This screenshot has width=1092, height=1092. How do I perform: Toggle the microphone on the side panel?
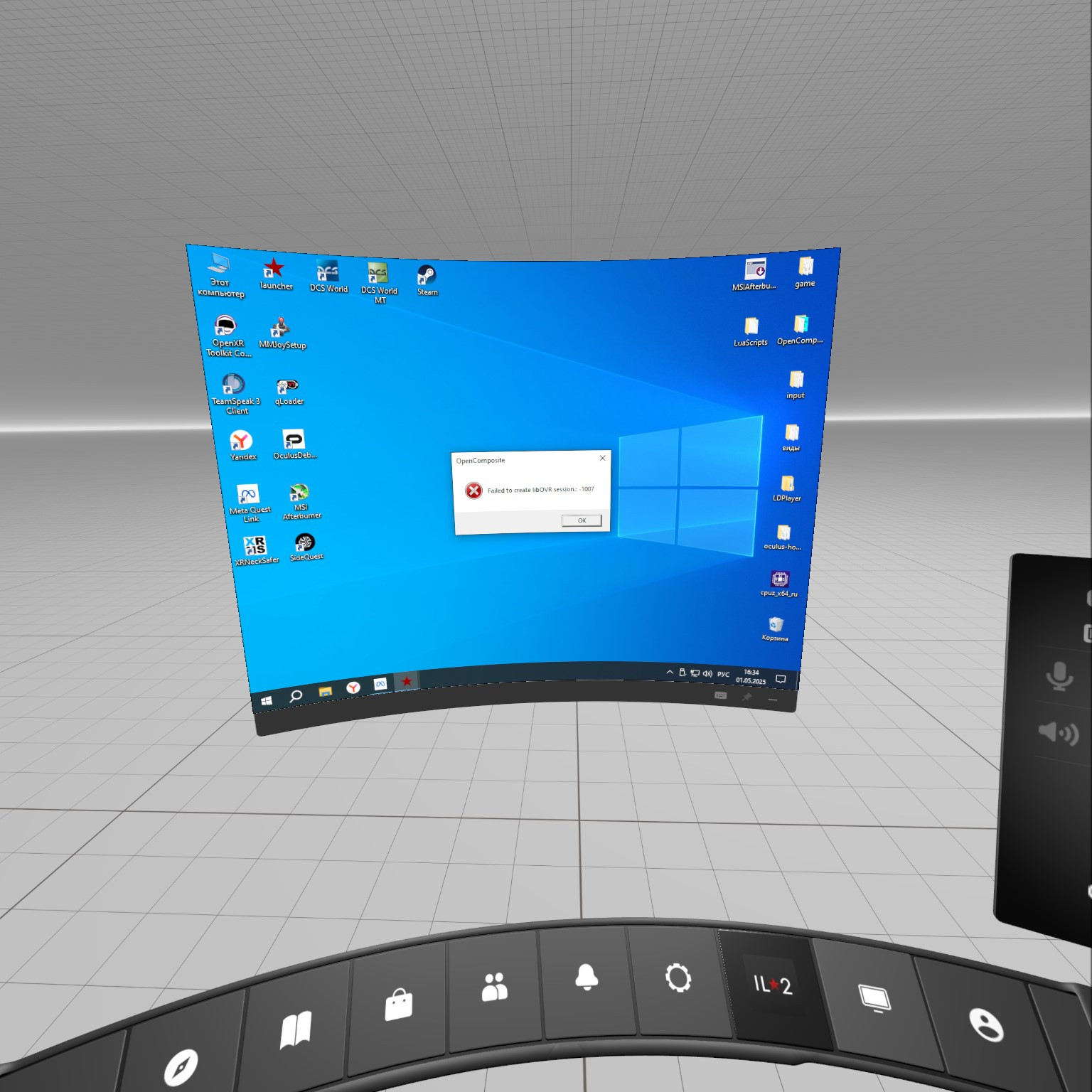click(x=1059, y=675)
